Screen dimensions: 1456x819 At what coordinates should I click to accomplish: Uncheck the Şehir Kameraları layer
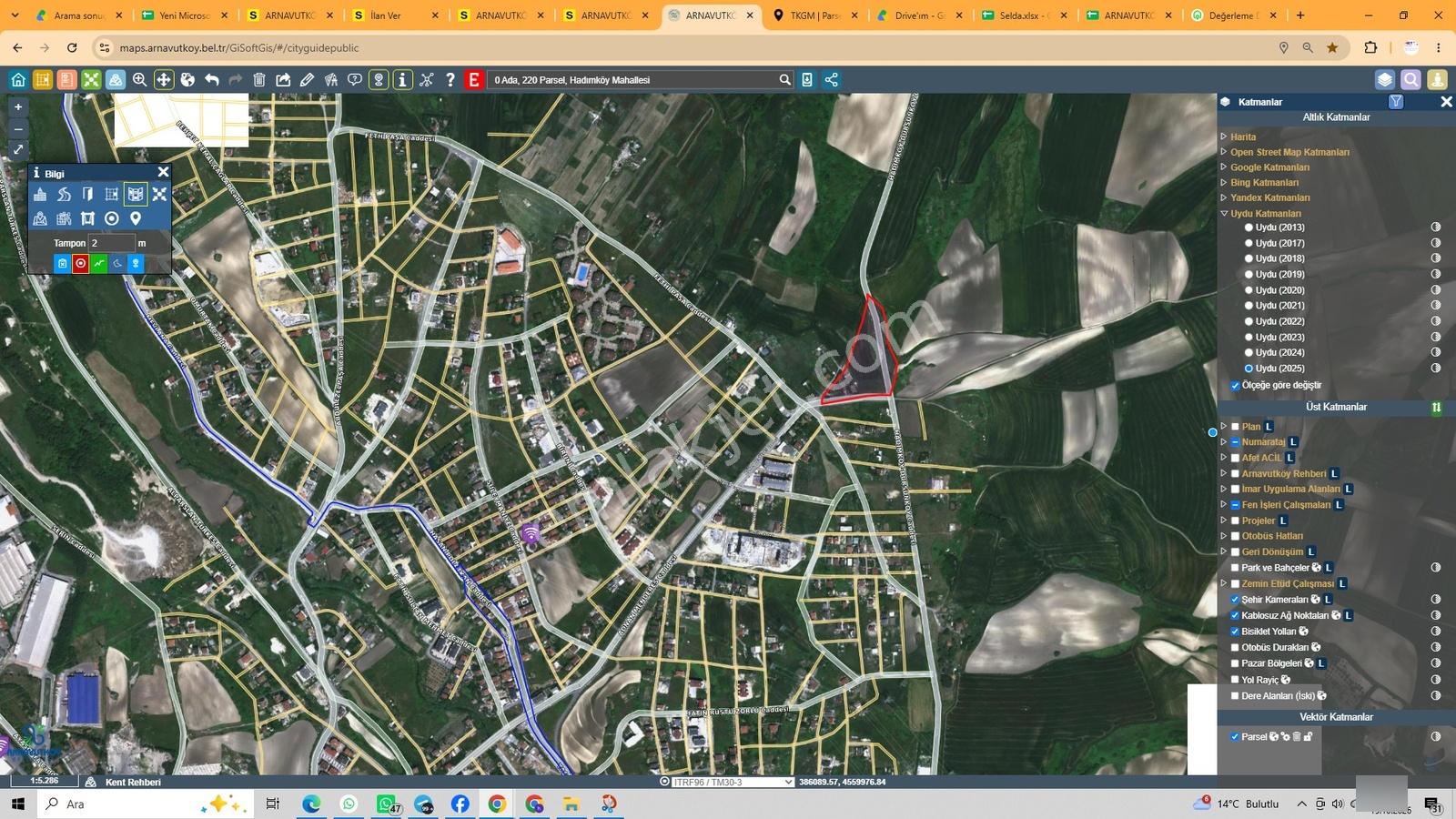pos(1235,600)
